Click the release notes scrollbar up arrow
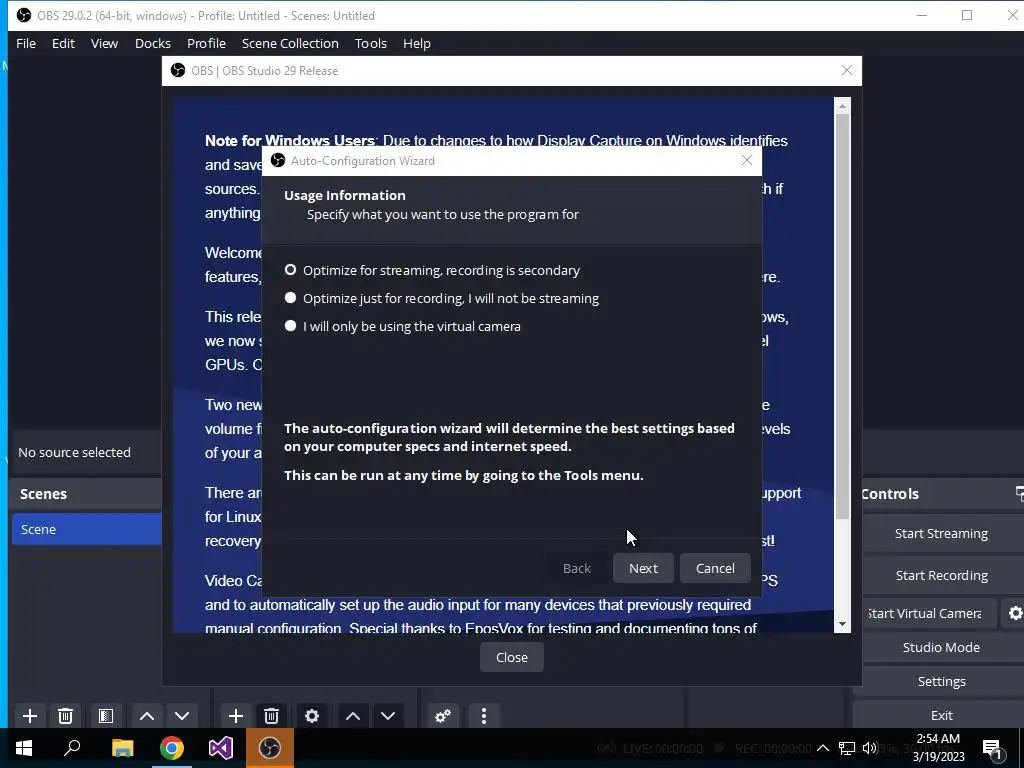Viewport: 1024px width, 768px height. (842, 106)
